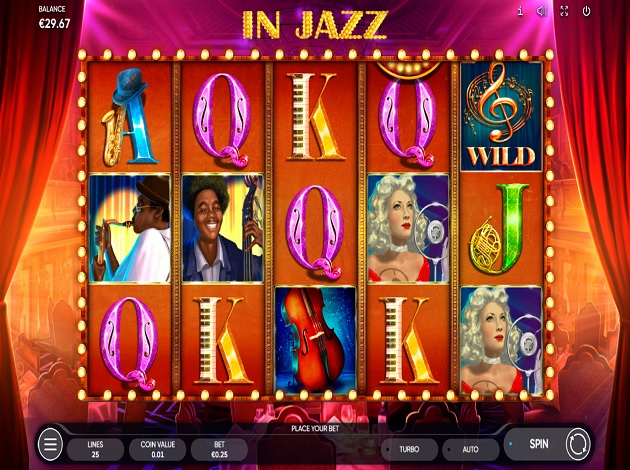Toggle Turbo mode
Screen dimensions: 630x470
(409, 450)
